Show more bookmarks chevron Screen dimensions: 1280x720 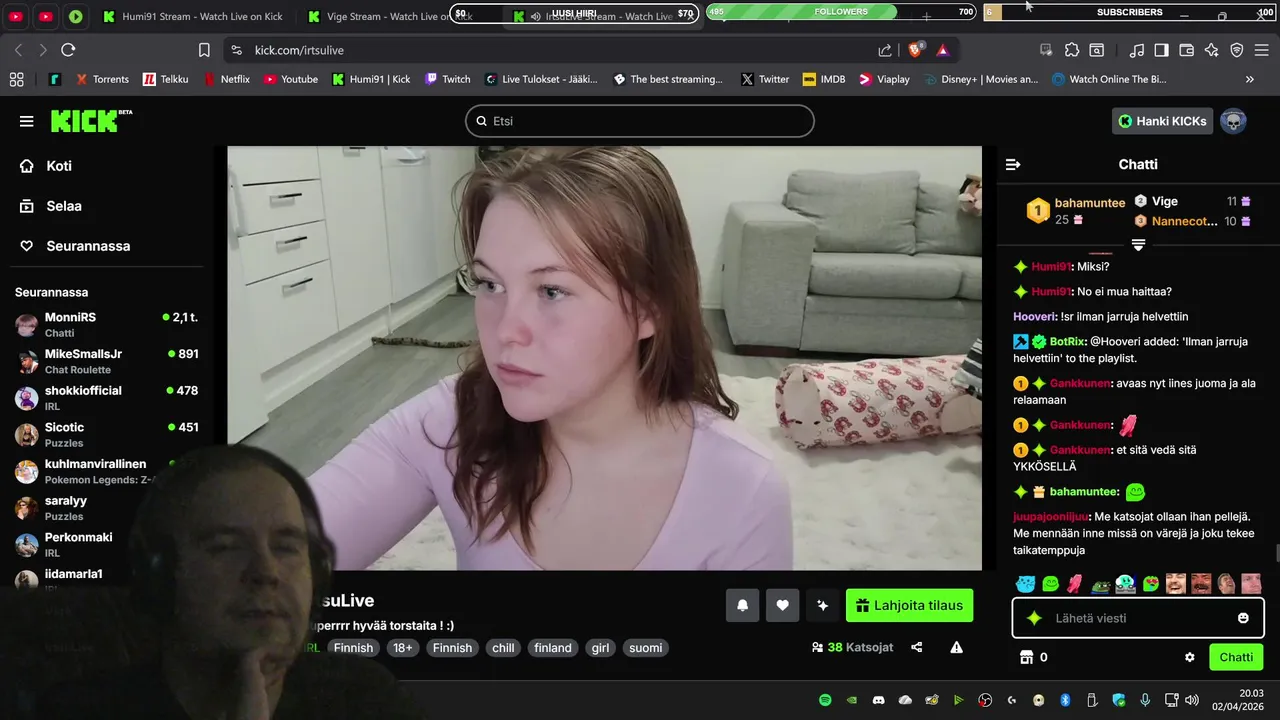1249,79
